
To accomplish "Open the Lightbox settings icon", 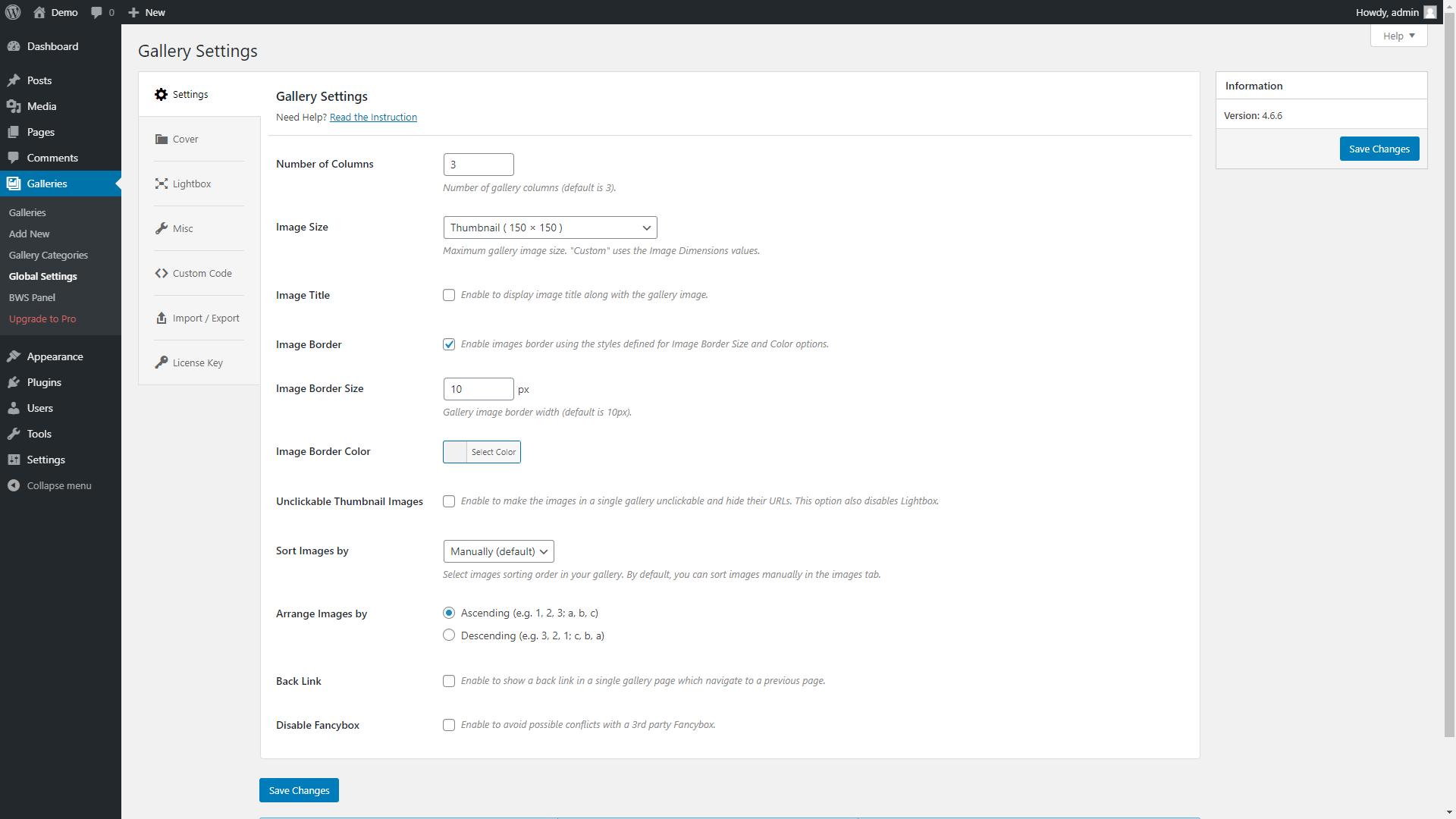I will coord(191,184).
